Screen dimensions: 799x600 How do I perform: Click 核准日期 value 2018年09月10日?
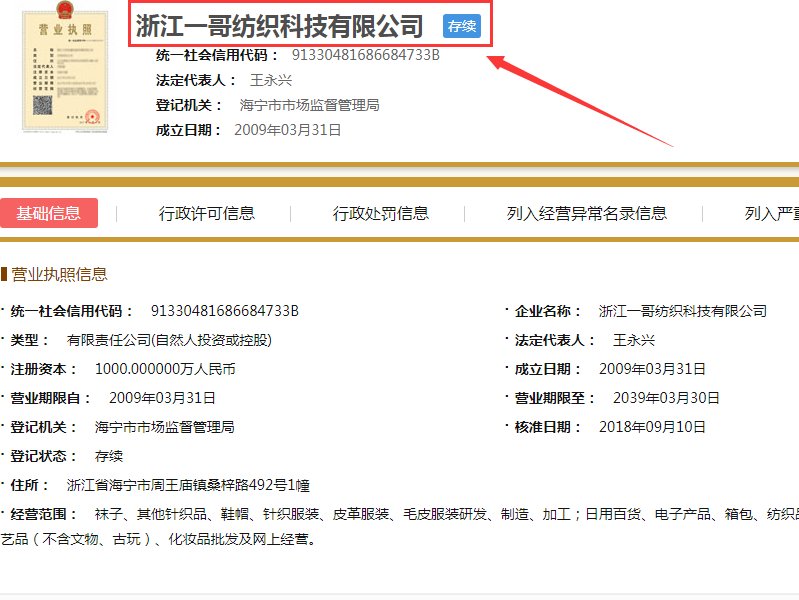click(652, 427)
